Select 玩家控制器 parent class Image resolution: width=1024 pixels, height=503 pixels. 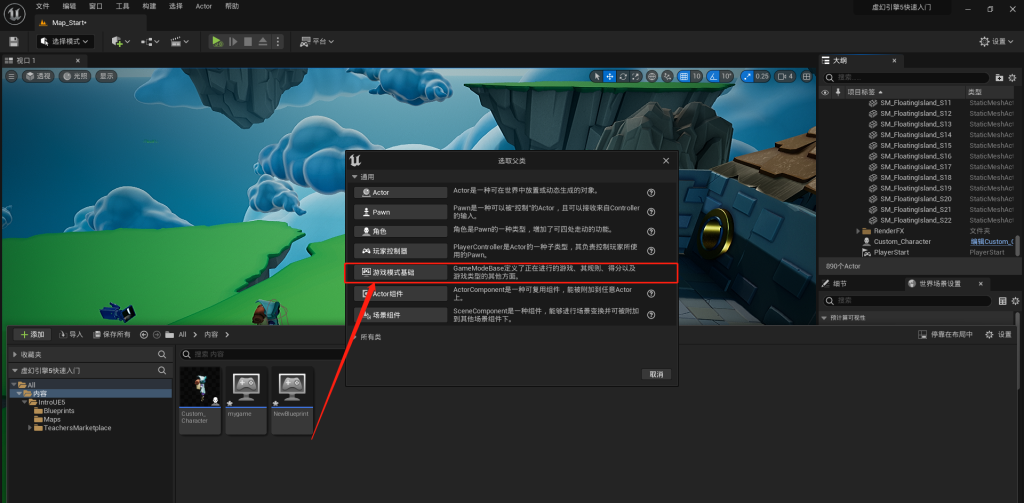pos(400,251)
